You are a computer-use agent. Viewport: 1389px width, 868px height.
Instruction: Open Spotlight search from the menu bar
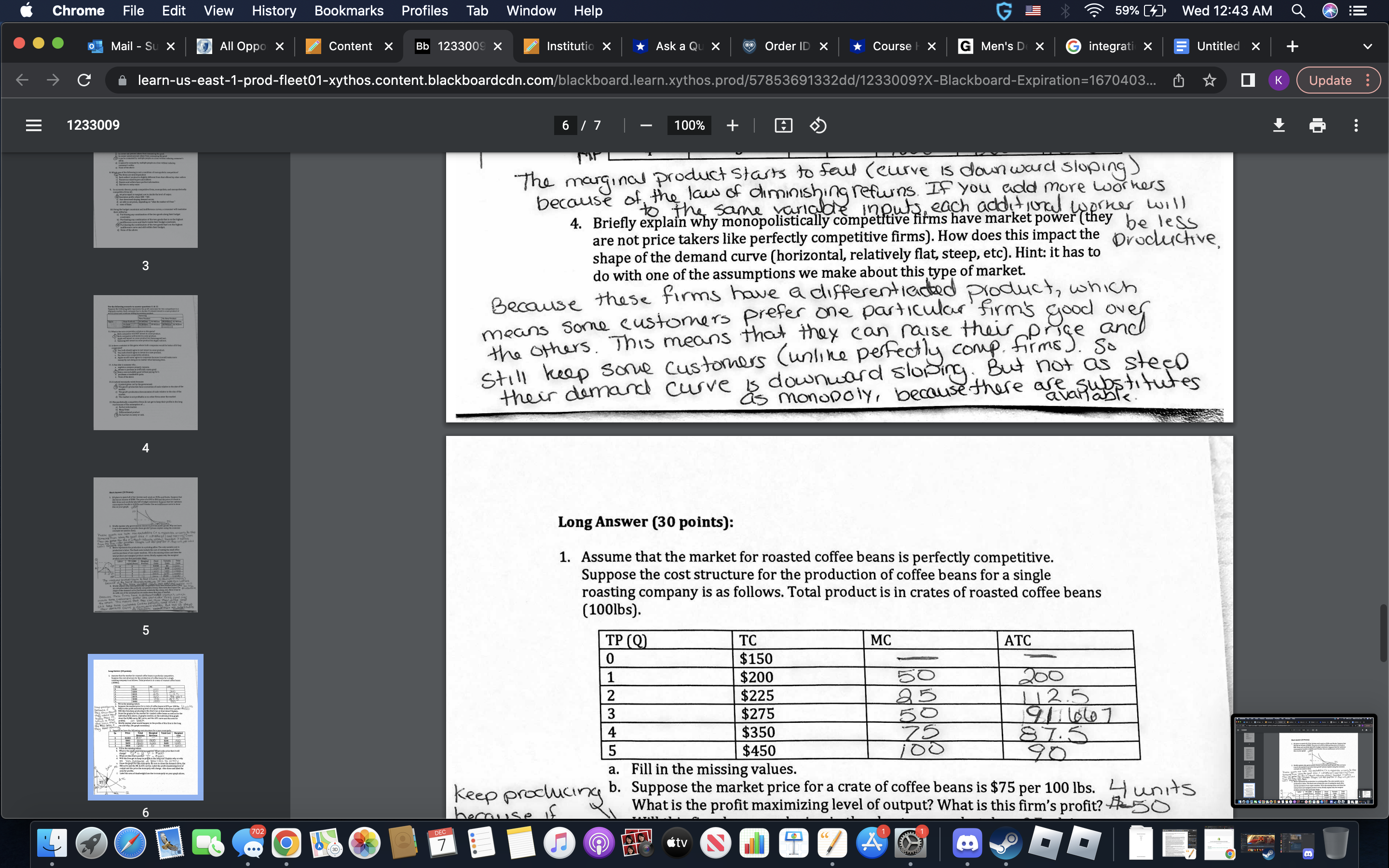pyautogui.click(x=1298, y=10)
